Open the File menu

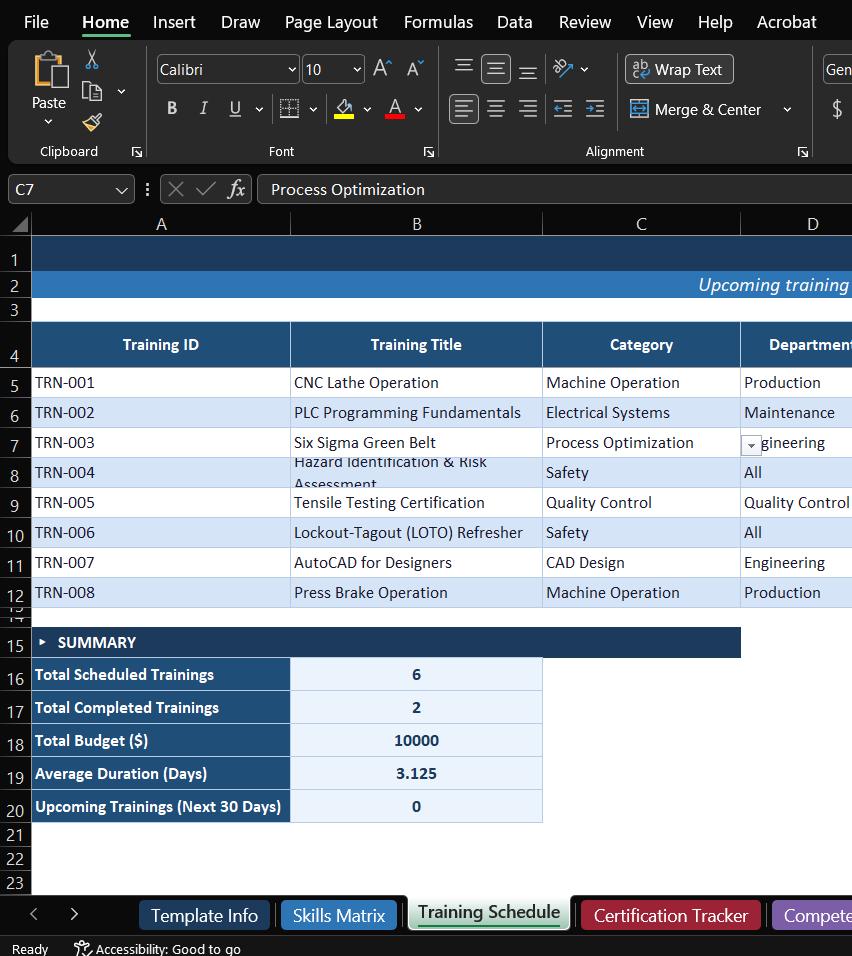point(36,22)
